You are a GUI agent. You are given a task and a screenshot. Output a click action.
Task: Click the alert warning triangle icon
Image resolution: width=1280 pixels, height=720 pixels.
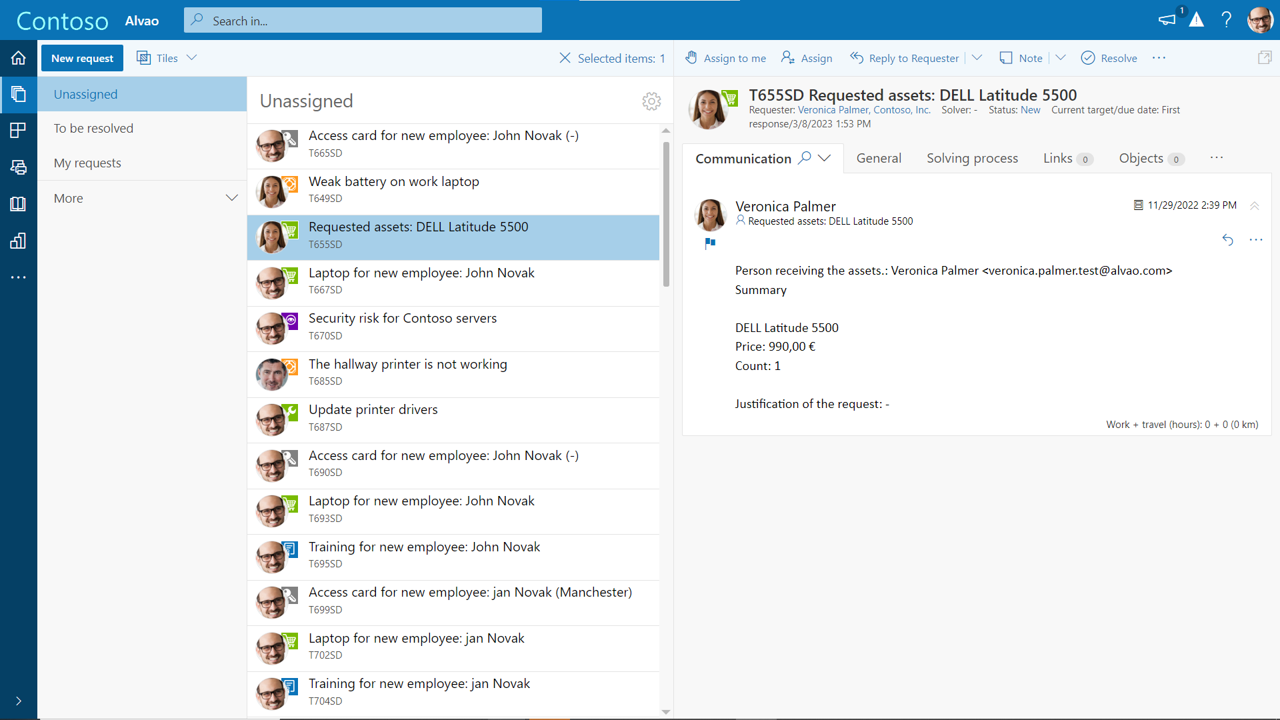pyautogui.click(x=1196, y=20)
